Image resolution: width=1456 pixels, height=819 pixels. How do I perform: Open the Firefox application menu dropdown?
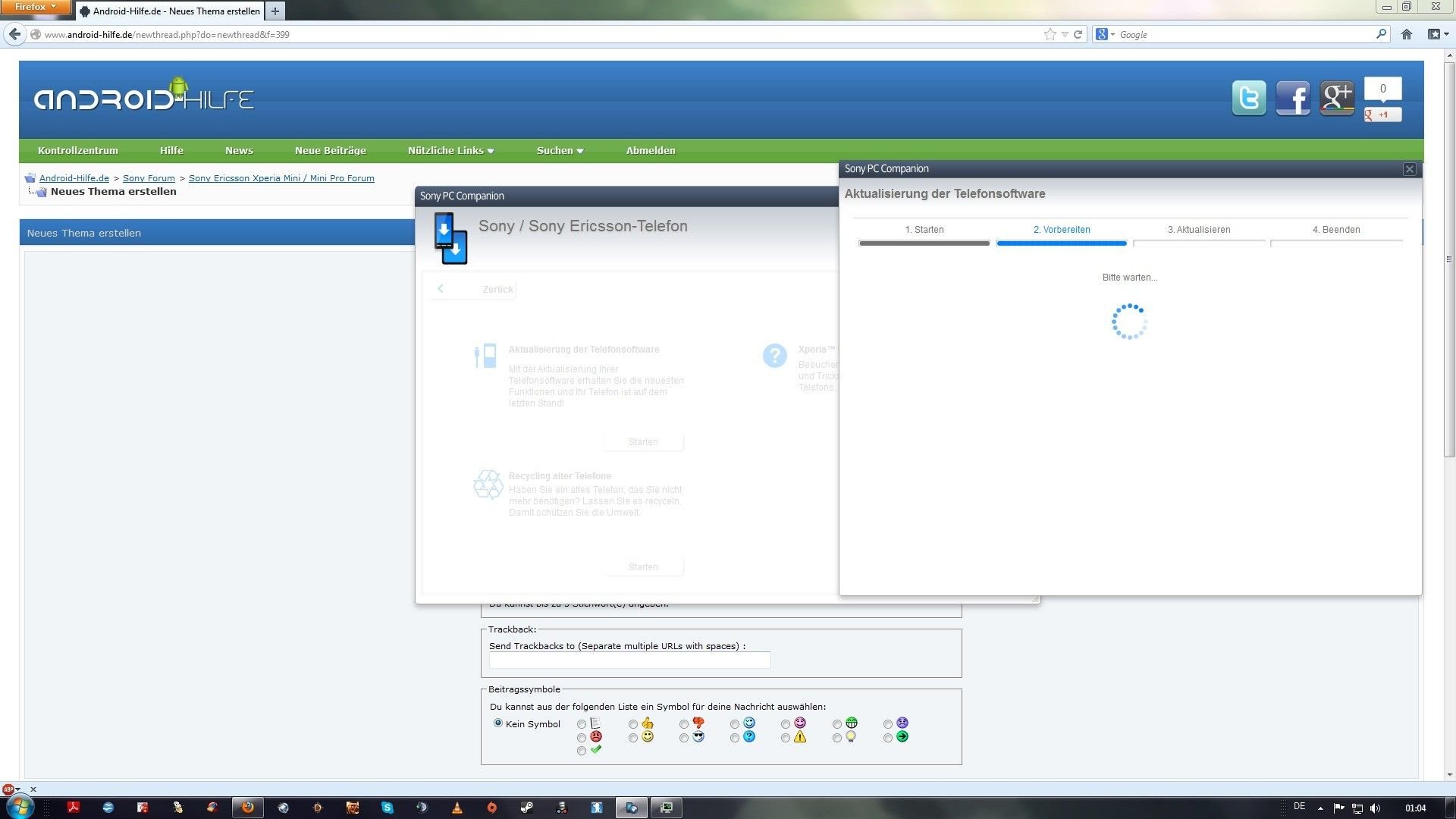pyautogui.click(x=36, y=8)
